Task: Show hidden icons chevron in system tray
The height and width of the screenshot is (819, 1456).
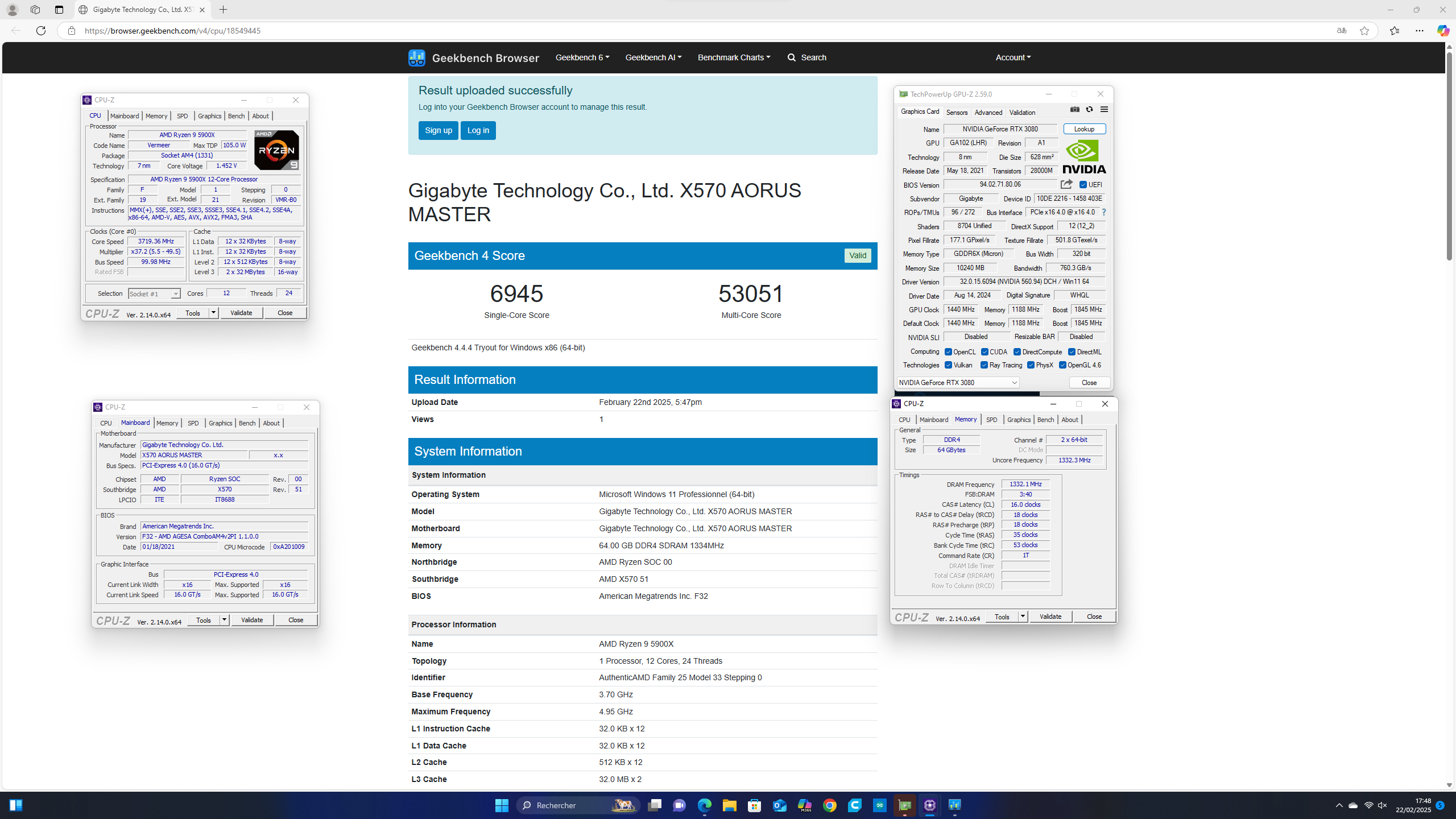Action: [x=1339, y=805]
